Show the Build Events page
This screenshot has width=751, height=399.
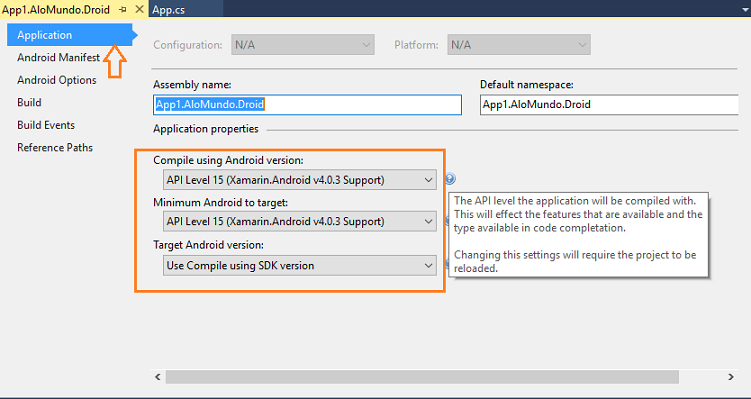click(46, 125)
